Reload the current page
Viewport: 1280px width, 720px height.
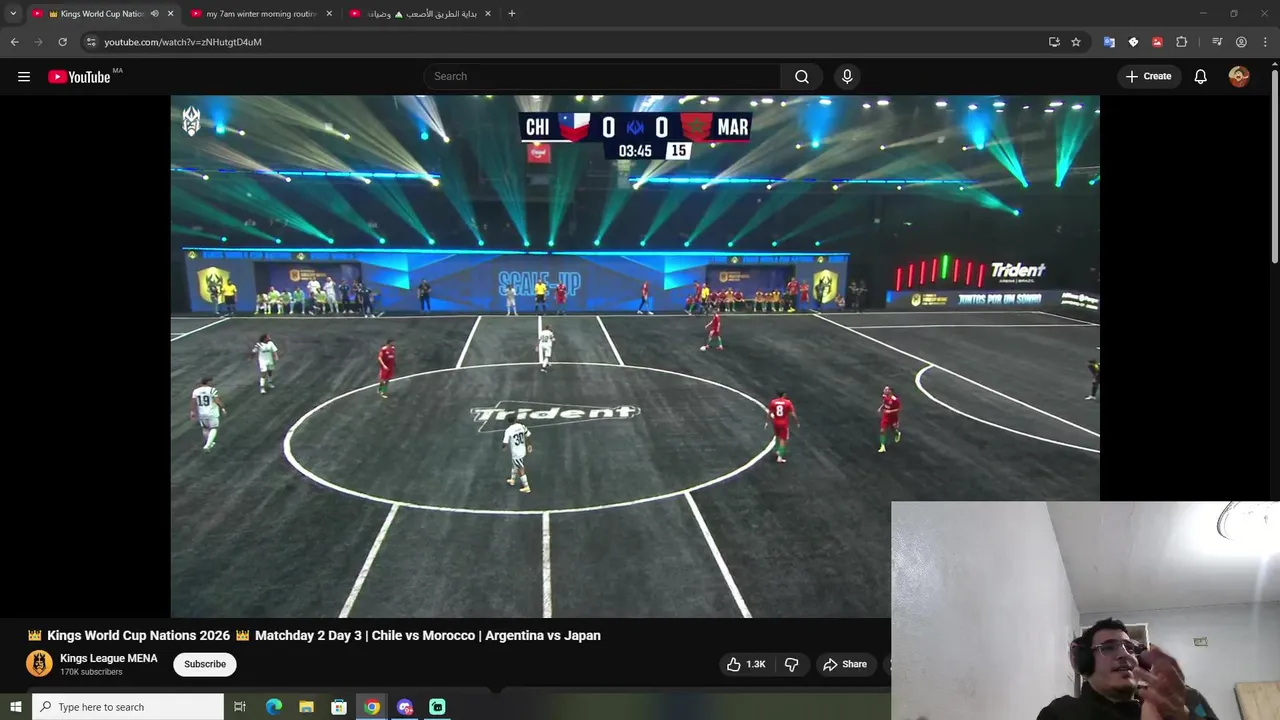62,42
